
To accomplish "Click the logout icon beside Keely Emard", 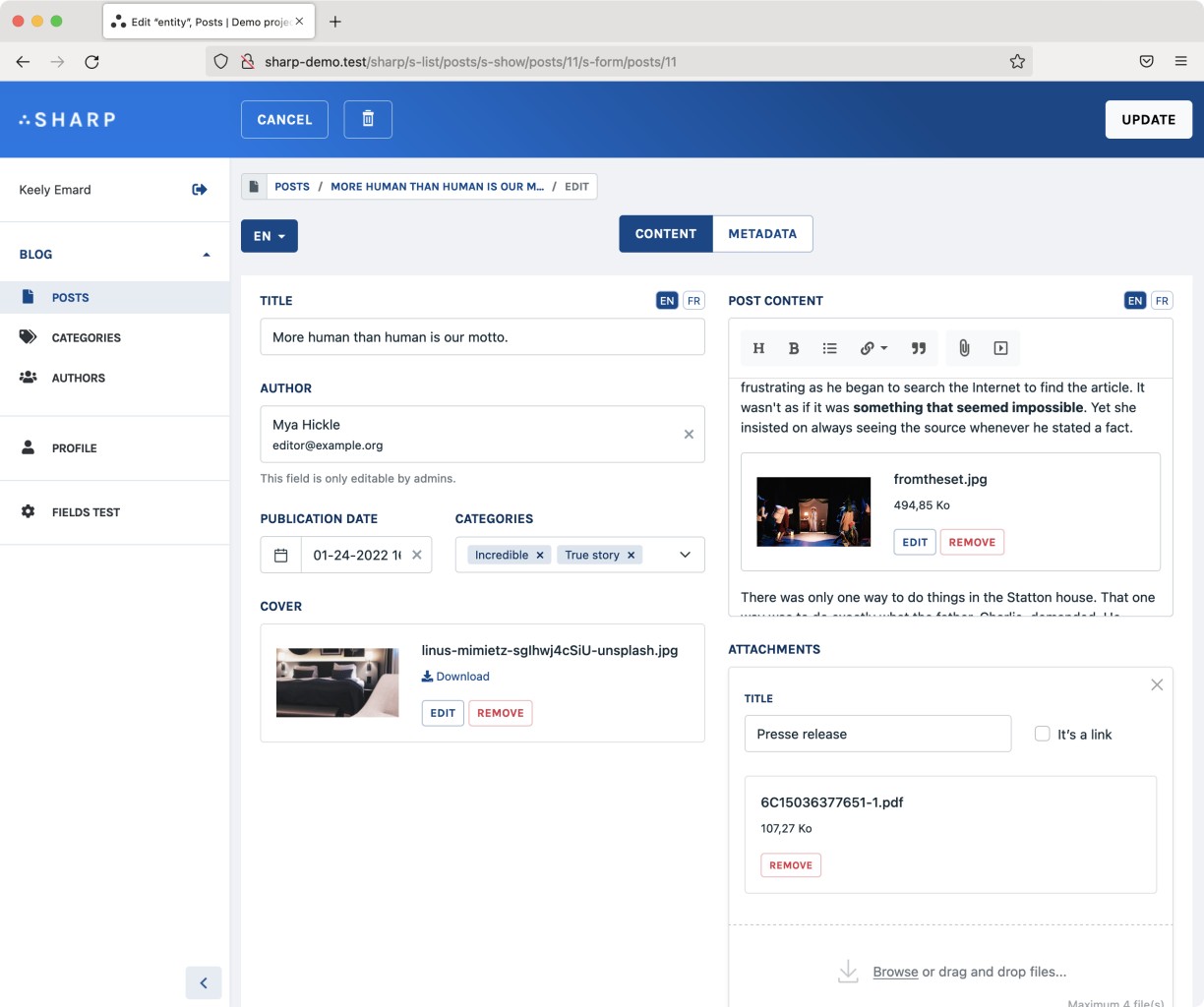I will 200,190.
